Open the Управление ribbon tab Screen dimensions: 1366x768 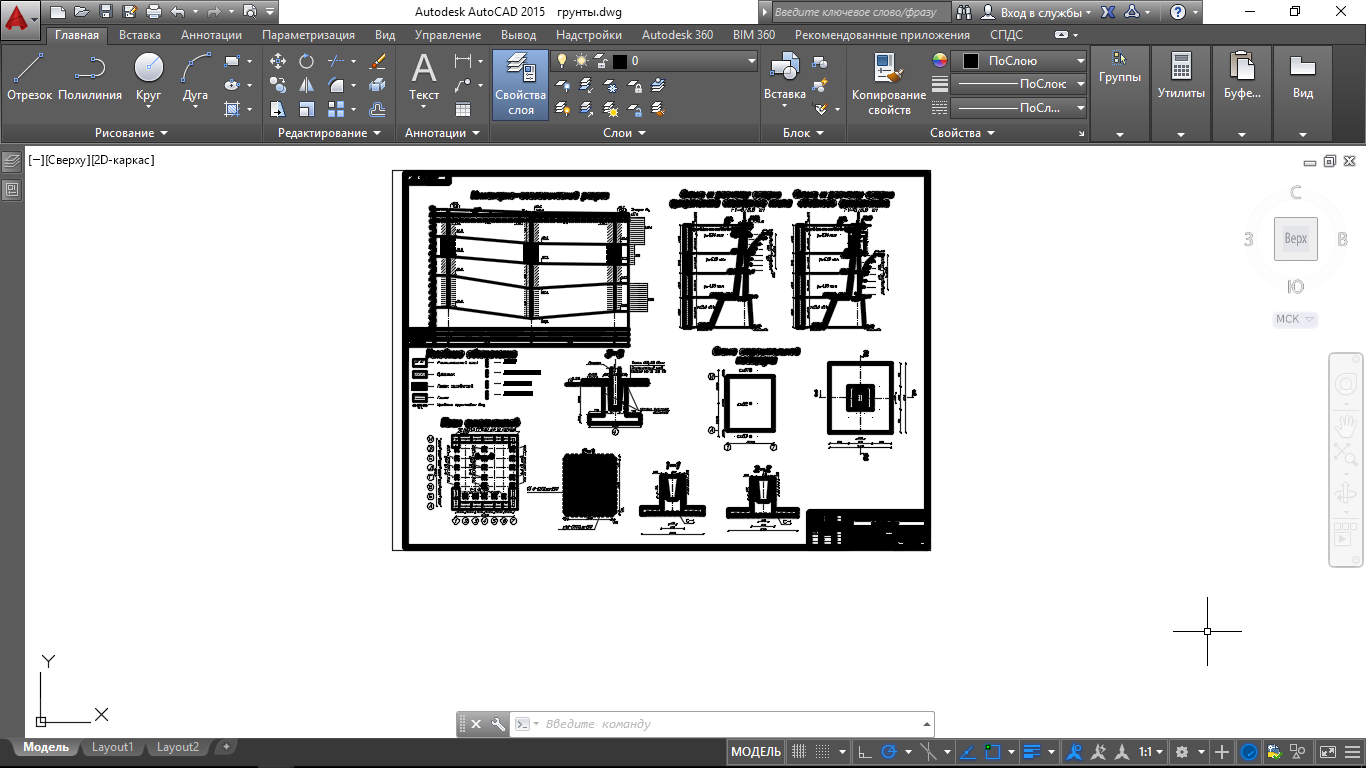447,35
